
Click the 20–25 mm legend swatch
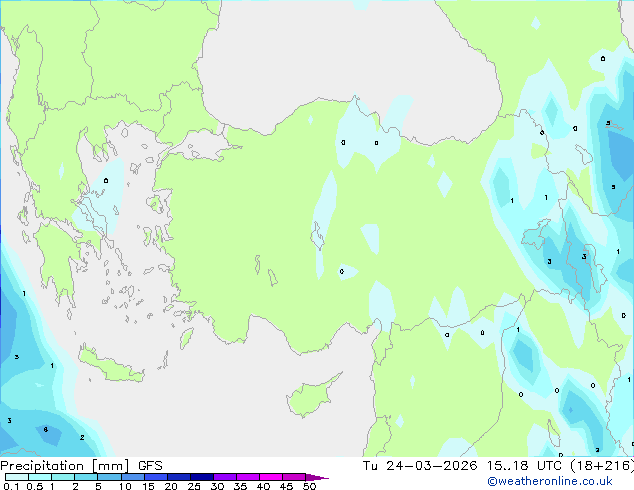pos(178,477)
